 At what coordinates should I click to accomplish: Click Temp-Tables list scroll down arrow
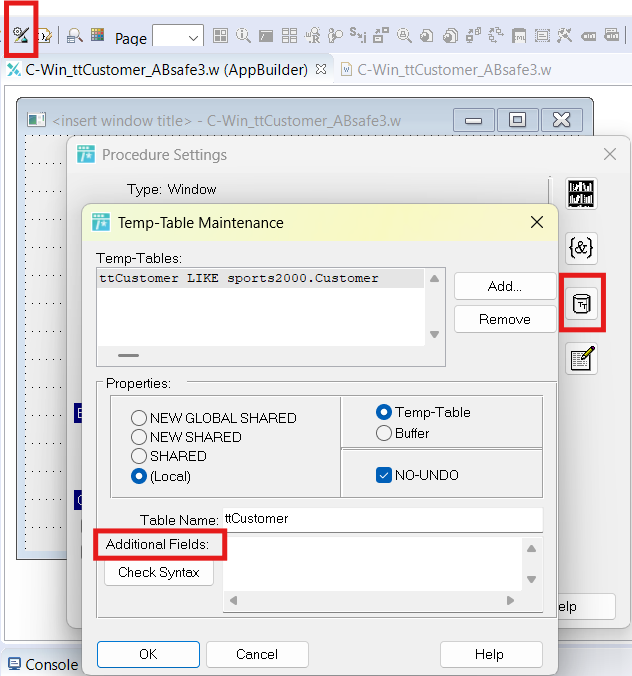[435, 334]
